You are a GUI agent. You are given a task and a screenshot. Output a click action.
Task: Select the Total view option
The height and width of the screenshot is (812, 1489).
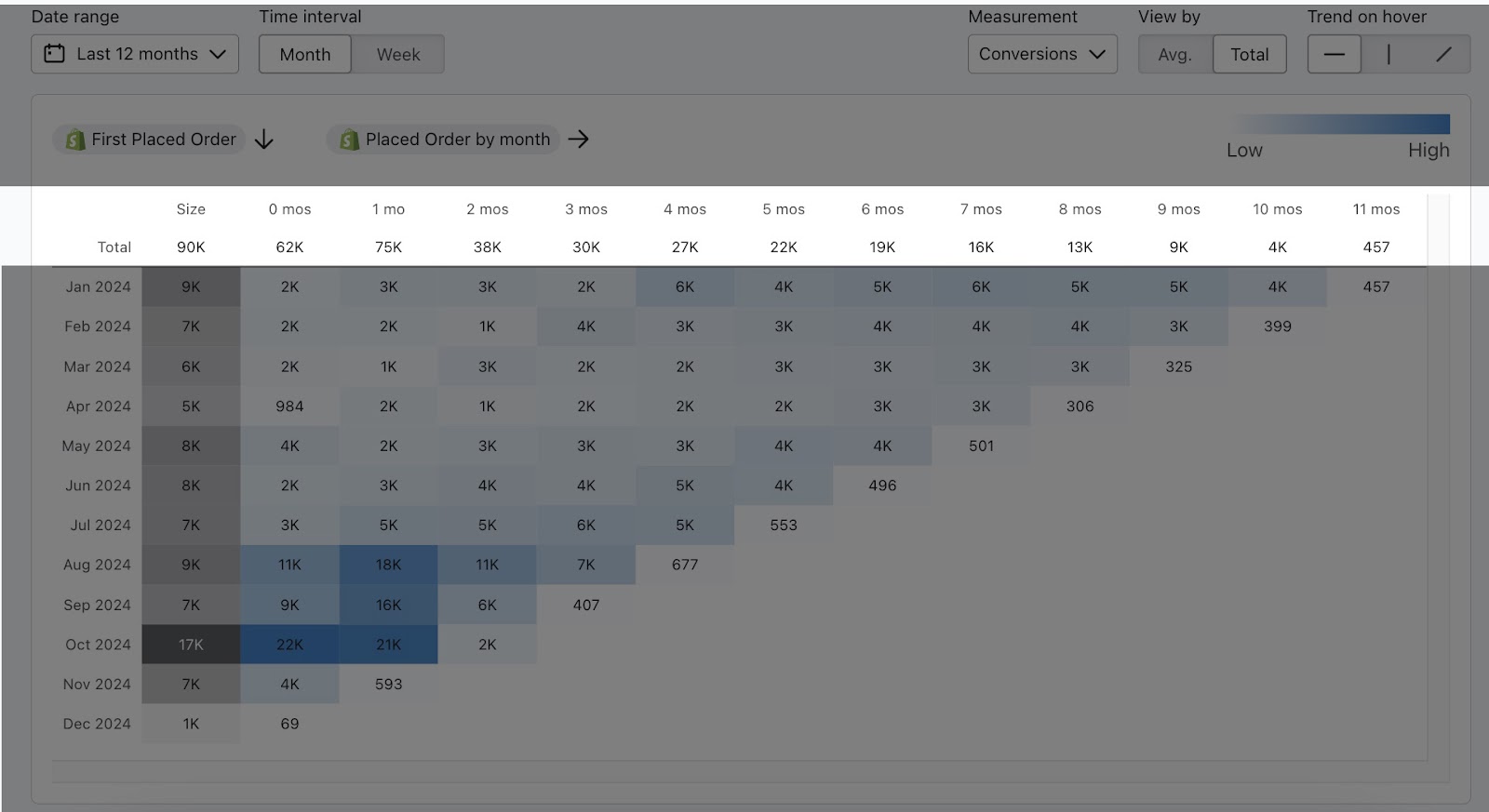1249,54
